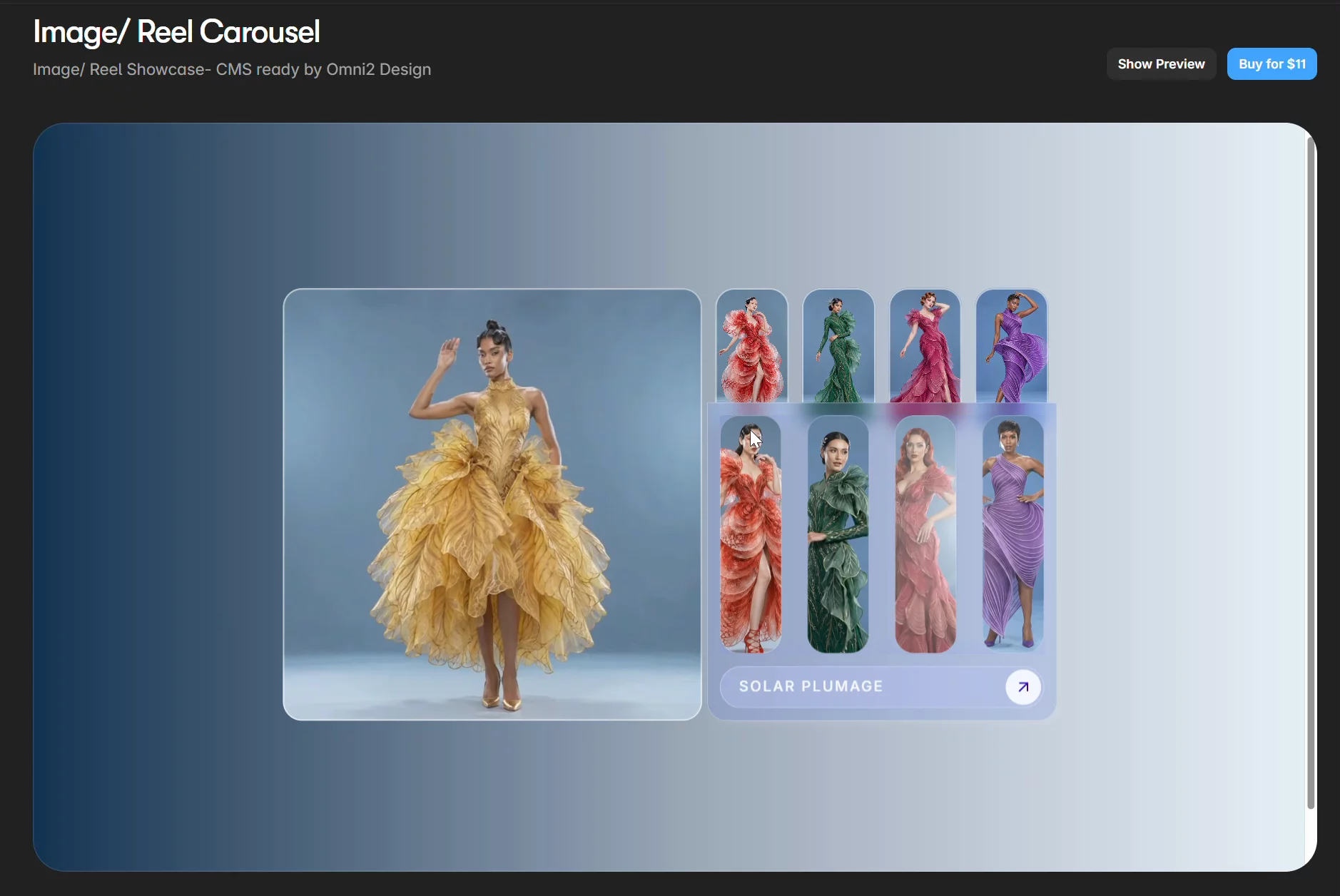
Task: Select the magenta gown top thumbnail
Action: (925, 346)
